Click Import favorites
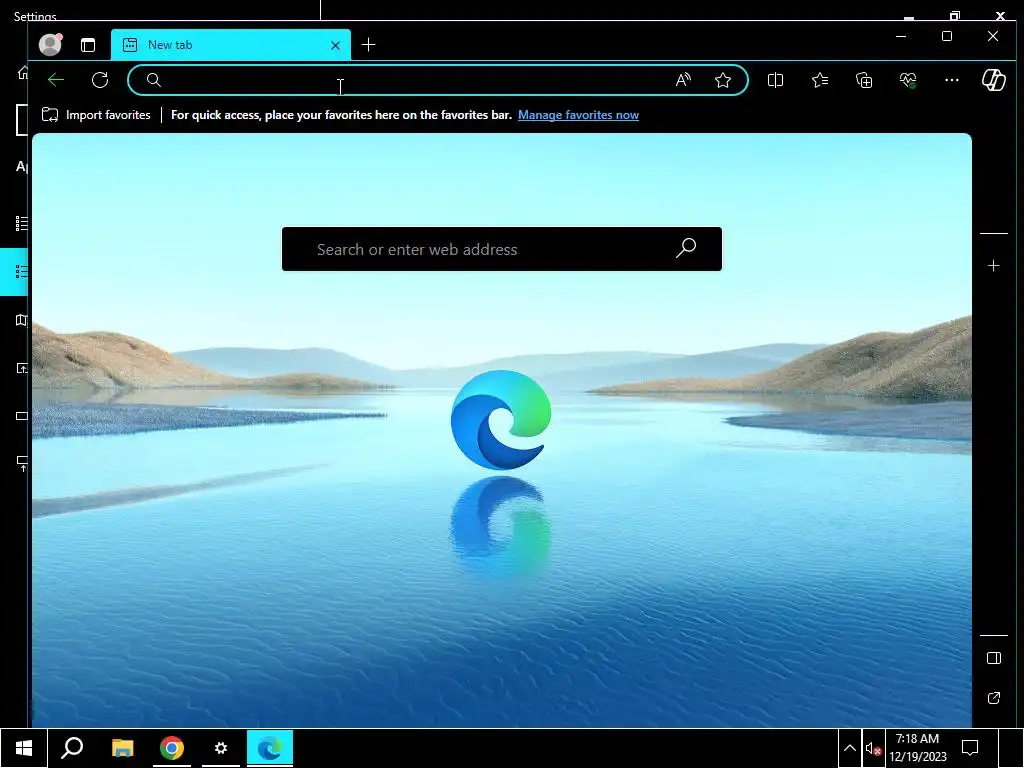Image resolution: width=1024 pixels, height=768 pixels. [96, 115]
